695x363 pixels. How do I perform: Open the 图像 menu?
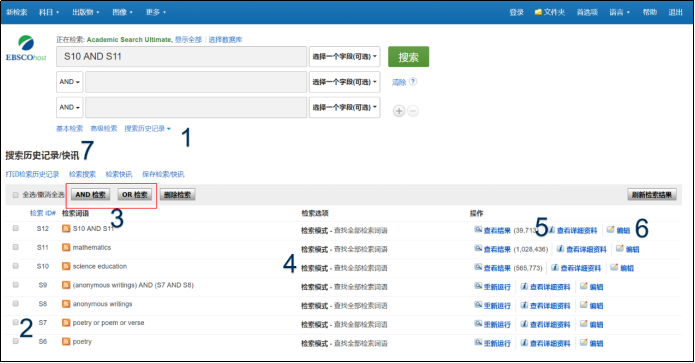click(x=122, y=12)
